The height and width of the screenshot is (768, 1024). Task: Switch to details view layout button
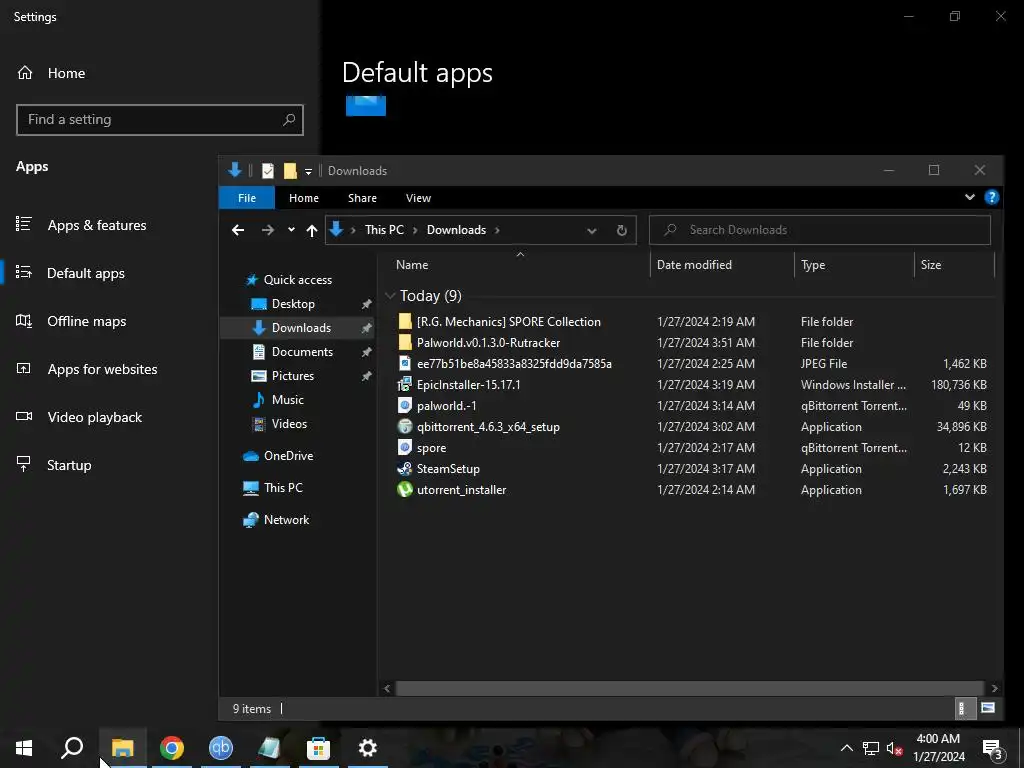[x=963, y=708]
